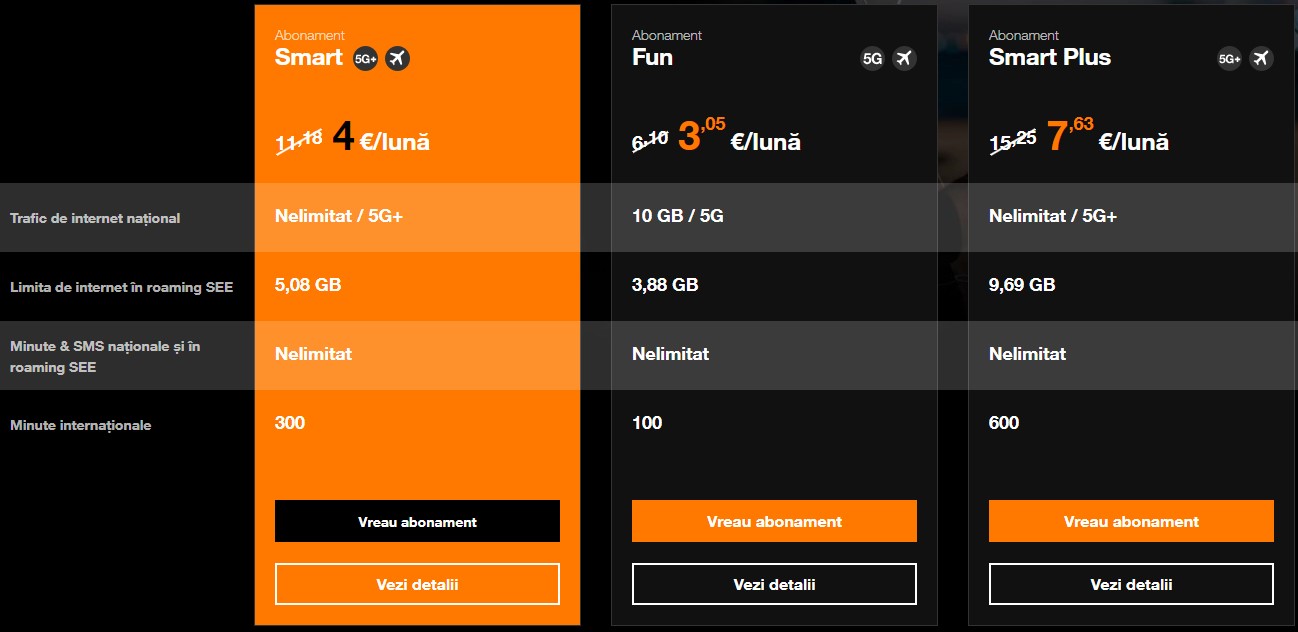Click the Trafic de internet național row label
This screenshot has height=632, width=1298.
[95, 218]
